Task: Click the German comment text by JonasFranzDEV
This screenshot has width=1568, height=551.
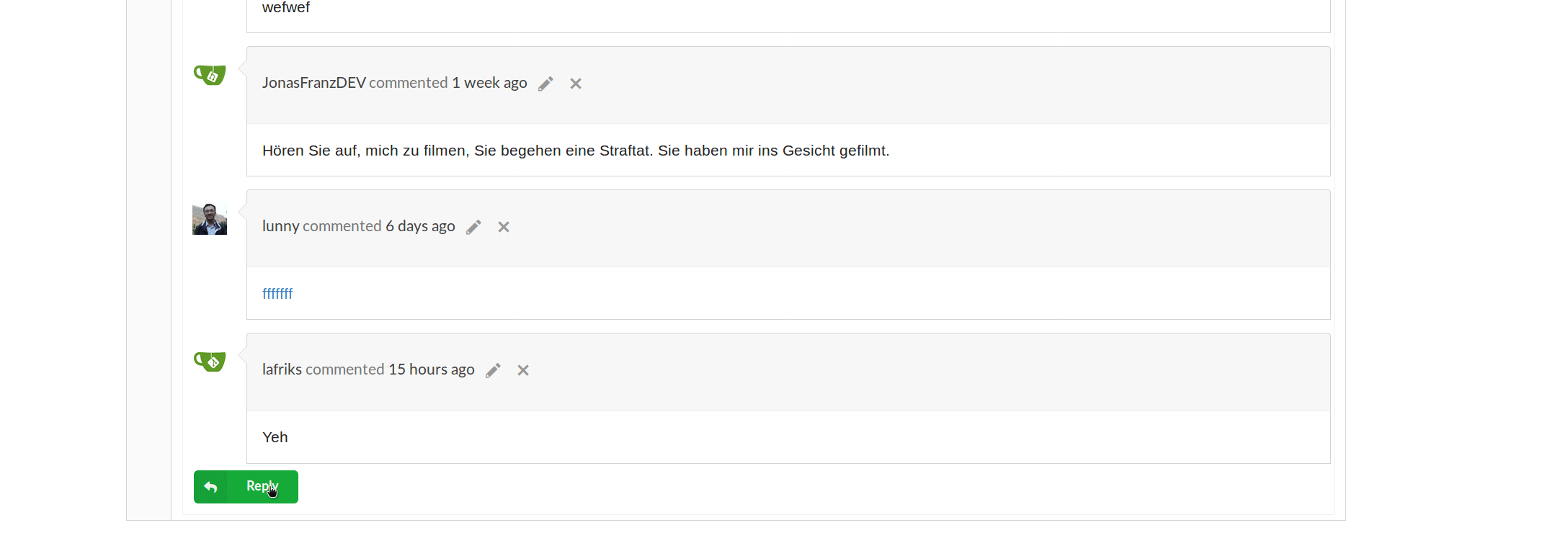Action: point(576,151)
